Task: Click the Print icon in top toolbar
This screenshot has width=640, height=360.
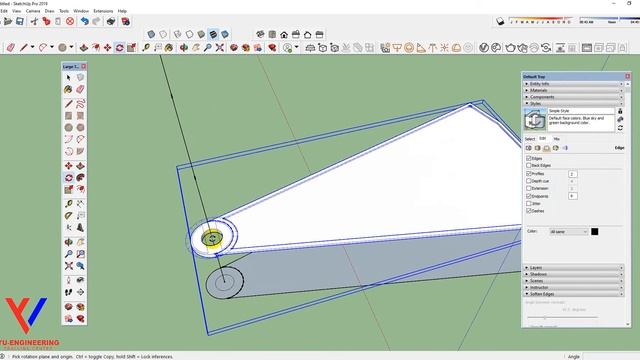Action: [x=111, y=21]
